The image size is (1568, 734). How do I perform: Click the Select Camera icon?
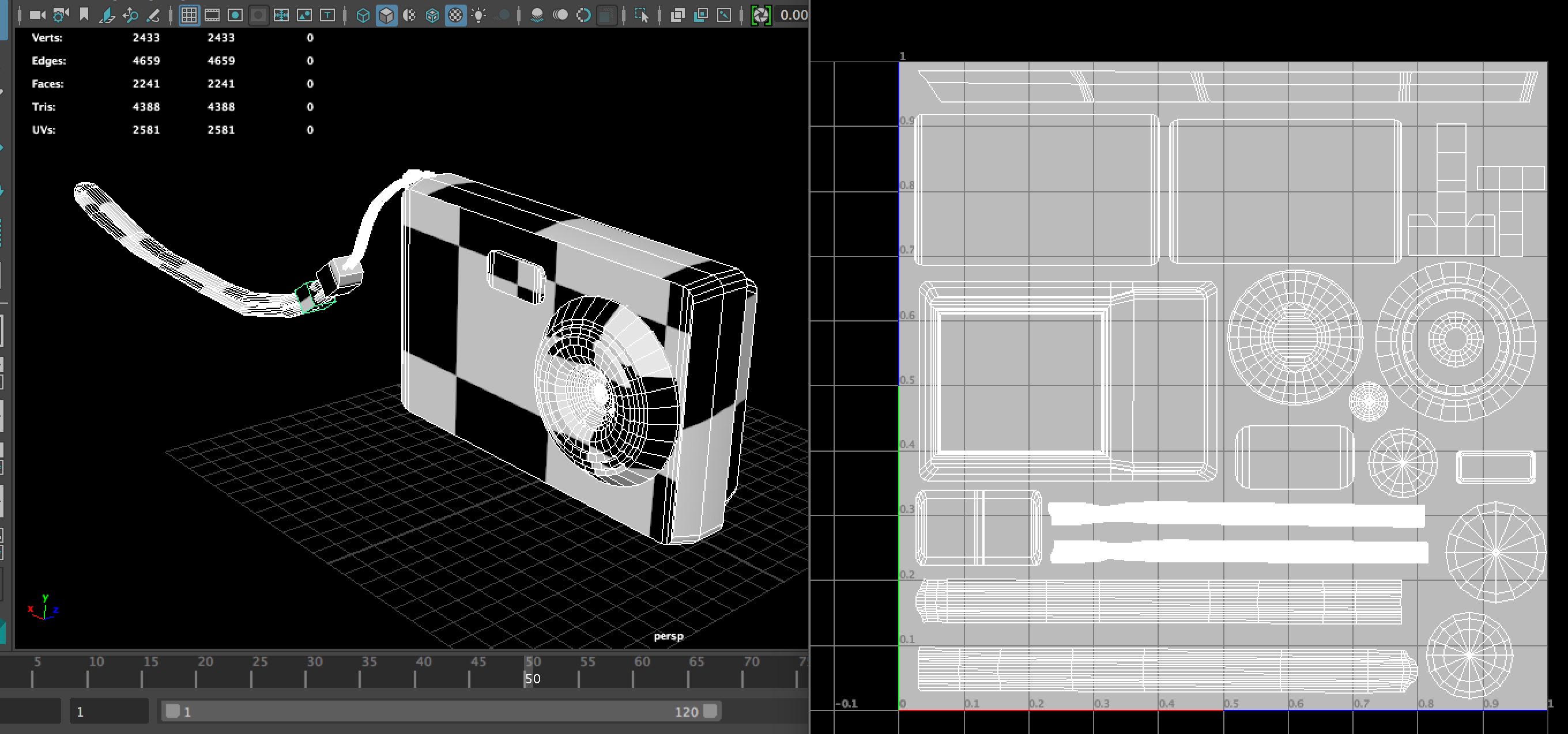pyautogui.click(x=37, y=15)
